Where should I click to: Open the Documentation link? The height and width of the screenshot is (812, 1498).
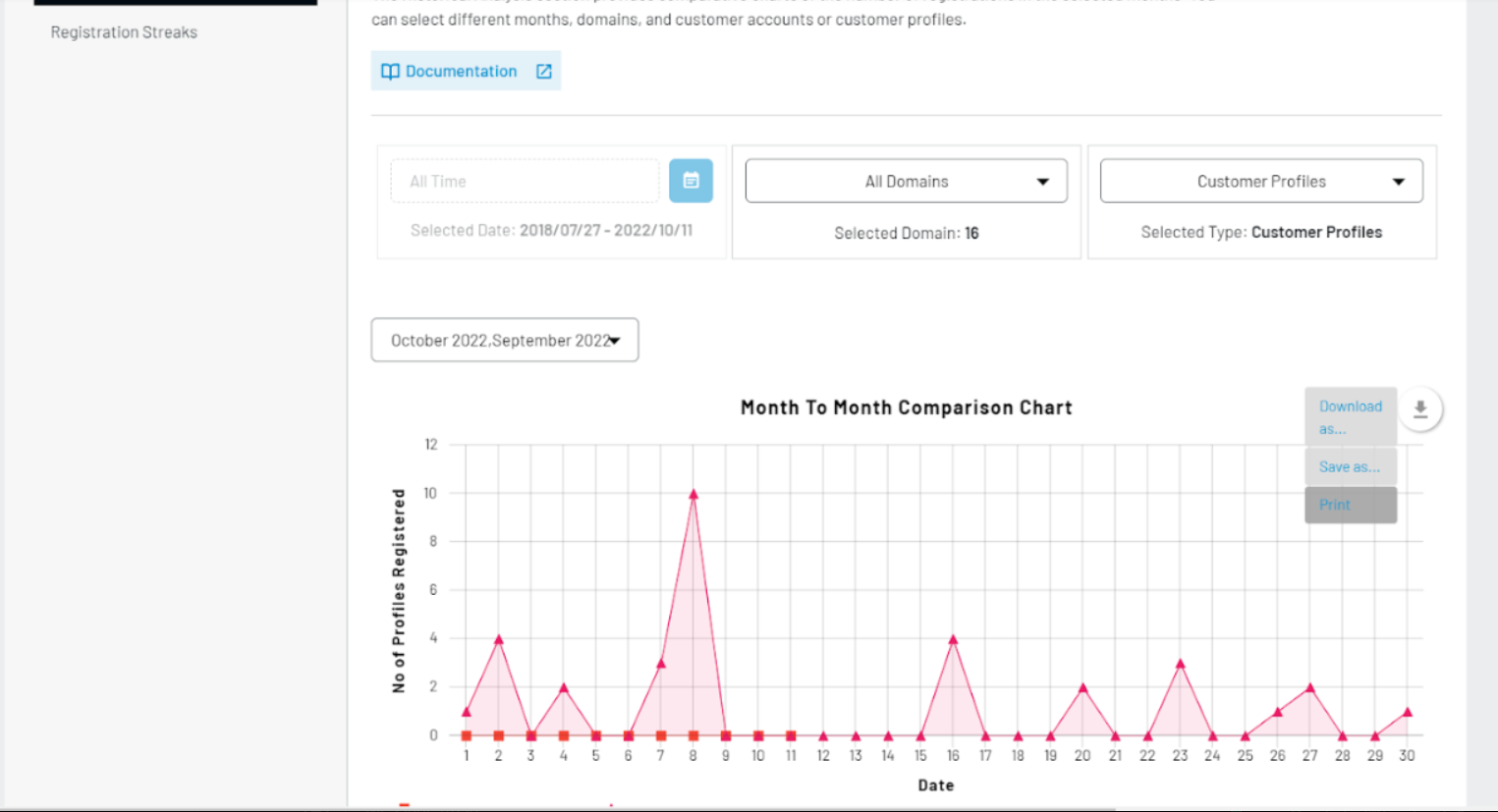[461, 72]
